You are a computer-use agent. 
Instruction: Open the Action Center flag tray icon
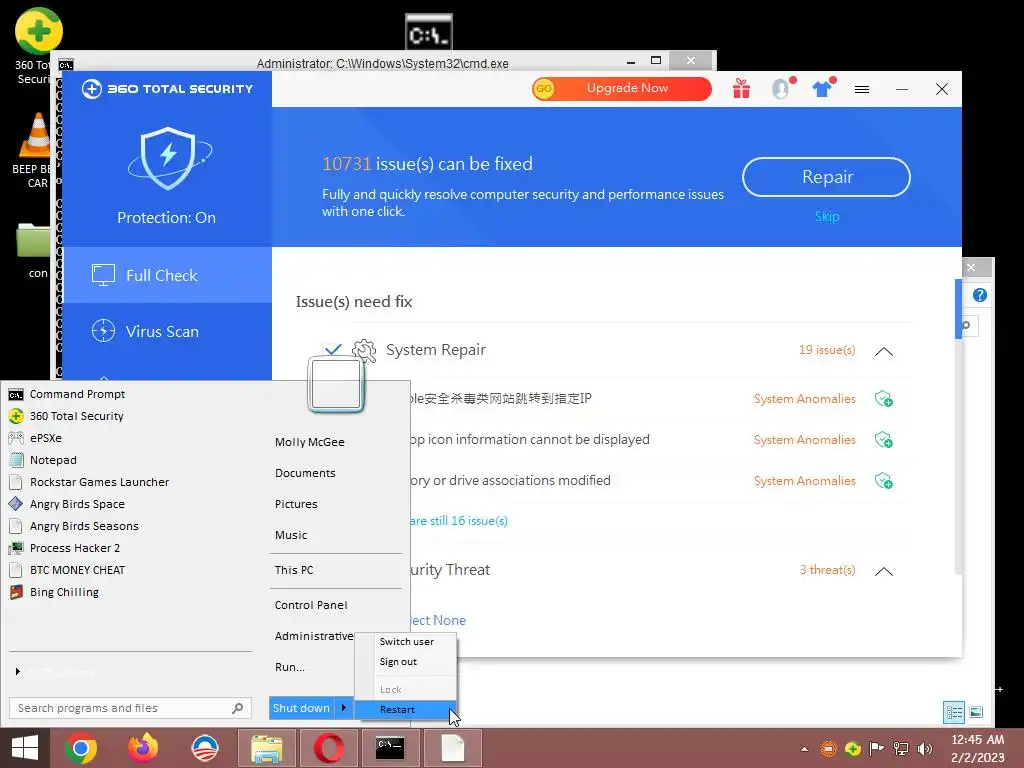coord(876,749)
